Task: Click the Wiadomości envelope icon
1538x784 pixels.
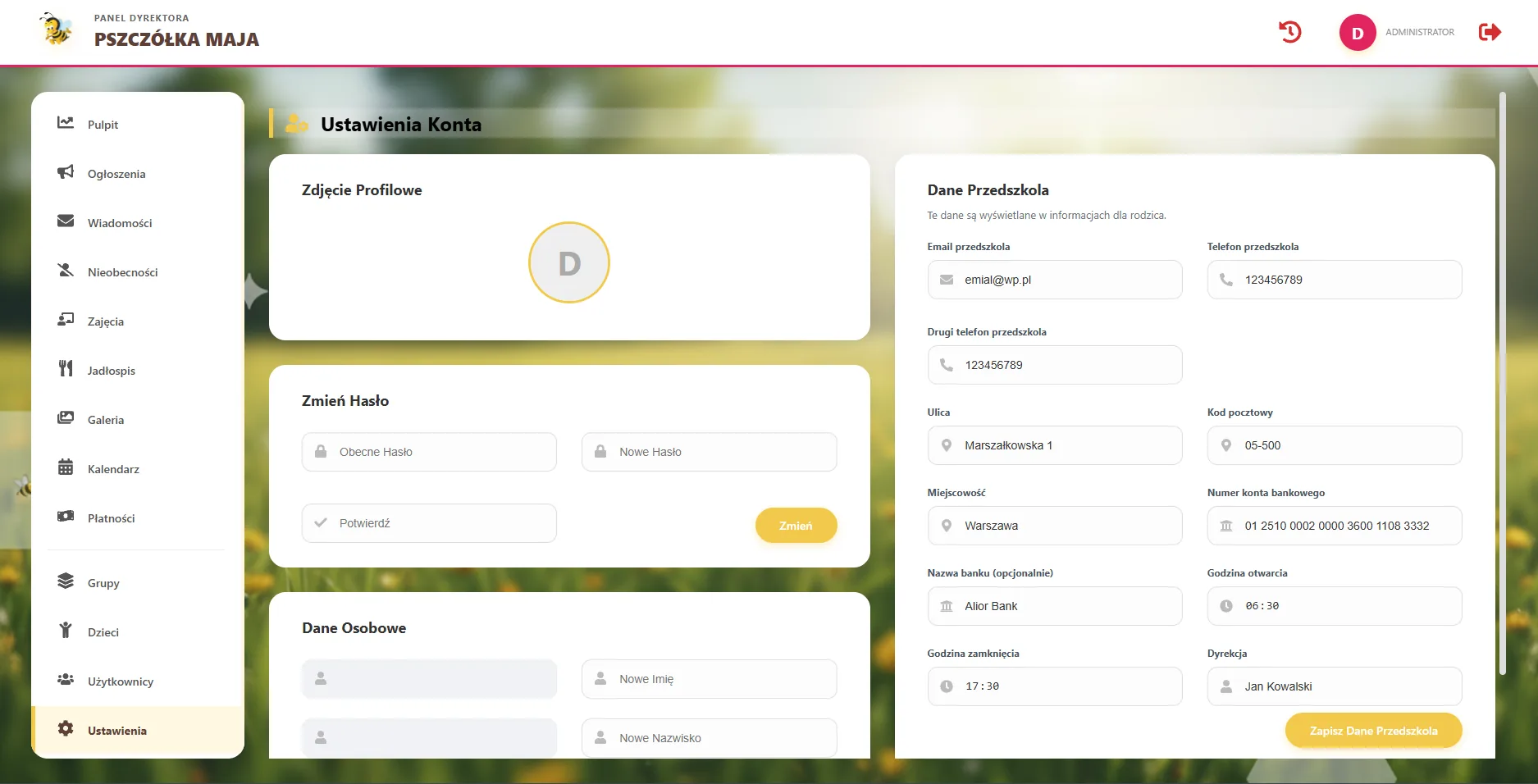Action: pyautogui.click(x=66, y=221)
